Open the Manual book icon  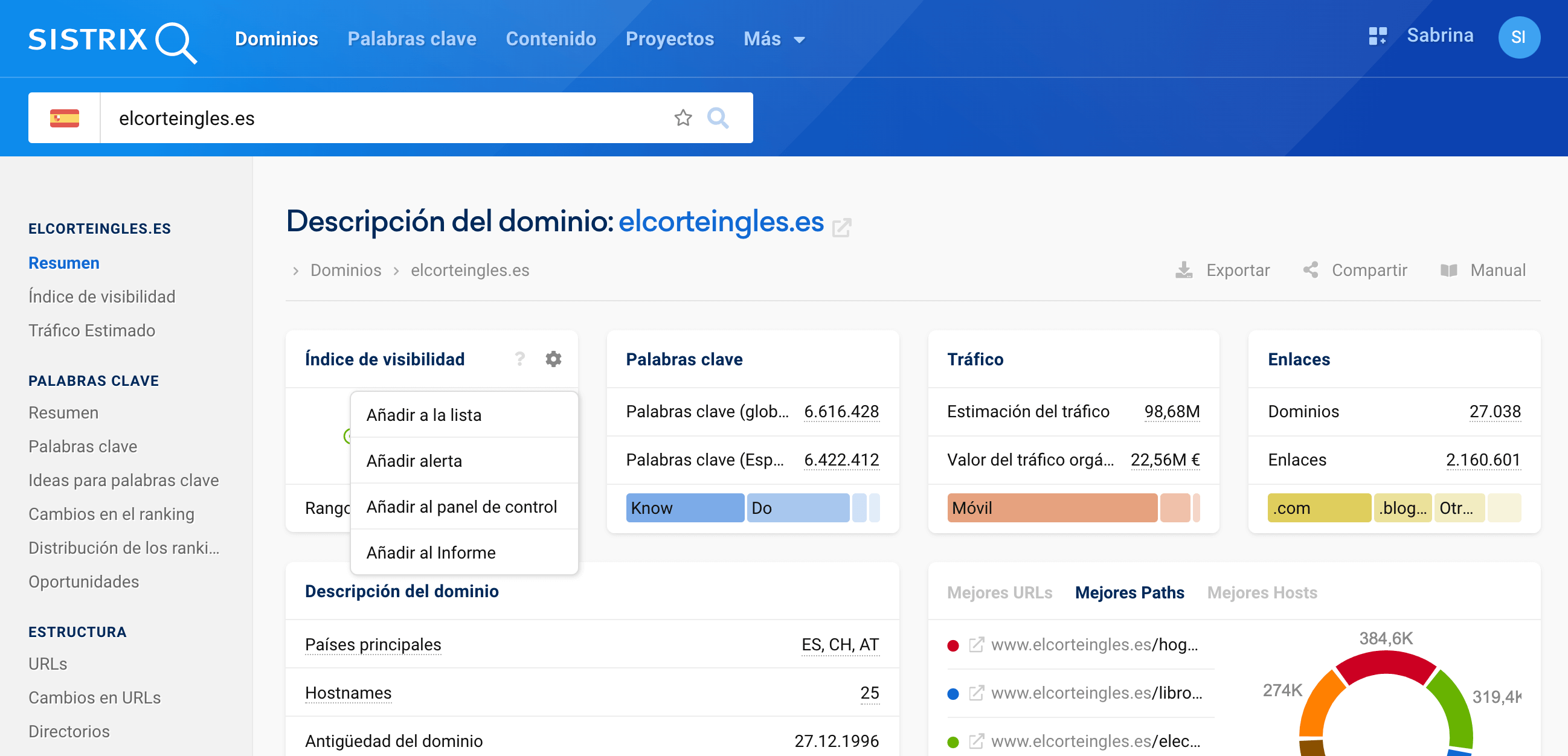(x=1448, y=271)
